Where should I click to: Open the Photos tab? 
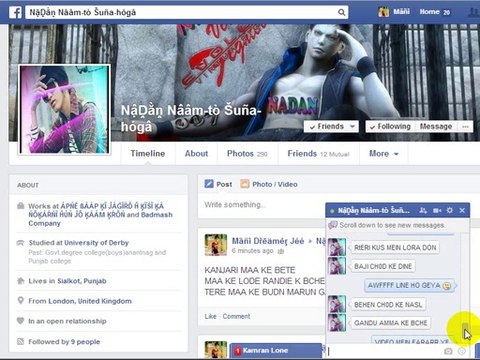click(x=247, y=154)
